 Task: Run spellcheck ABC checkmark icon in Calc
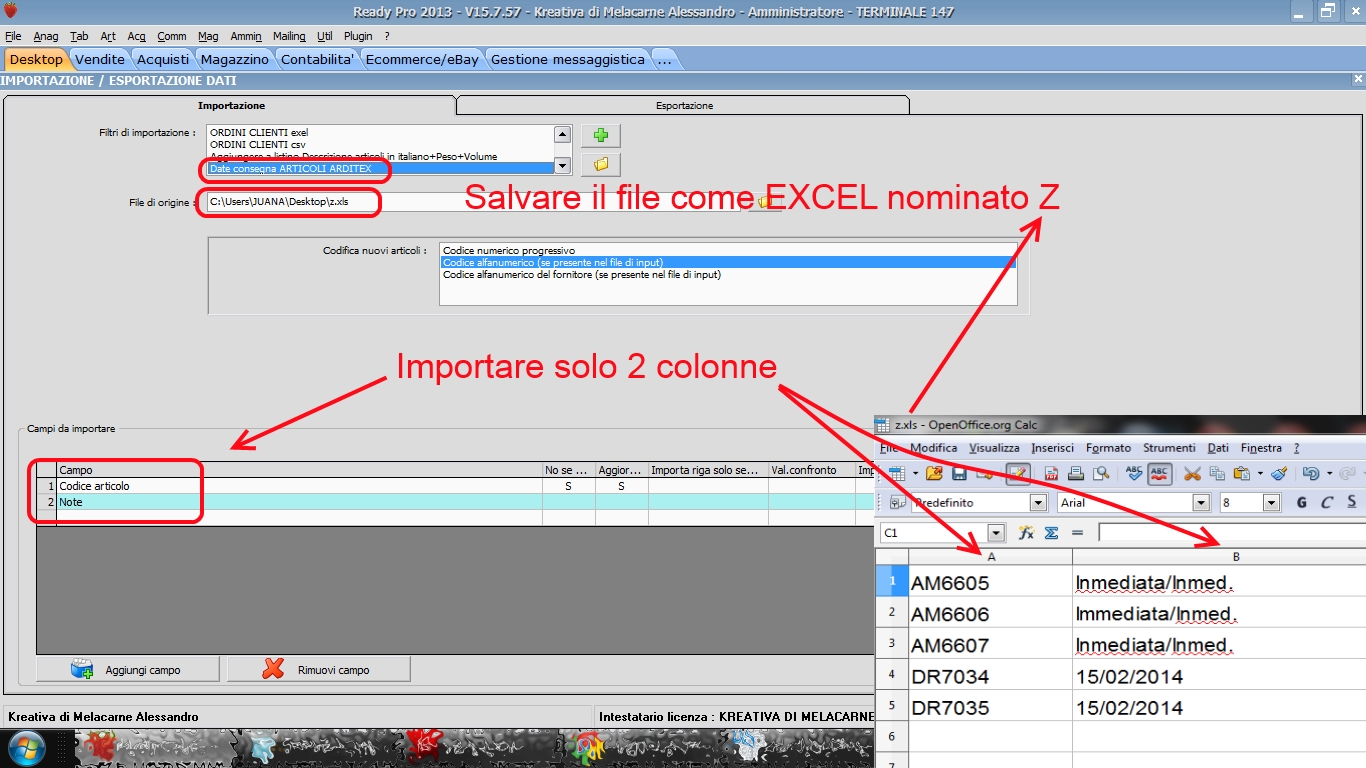tap(1134, 473)
